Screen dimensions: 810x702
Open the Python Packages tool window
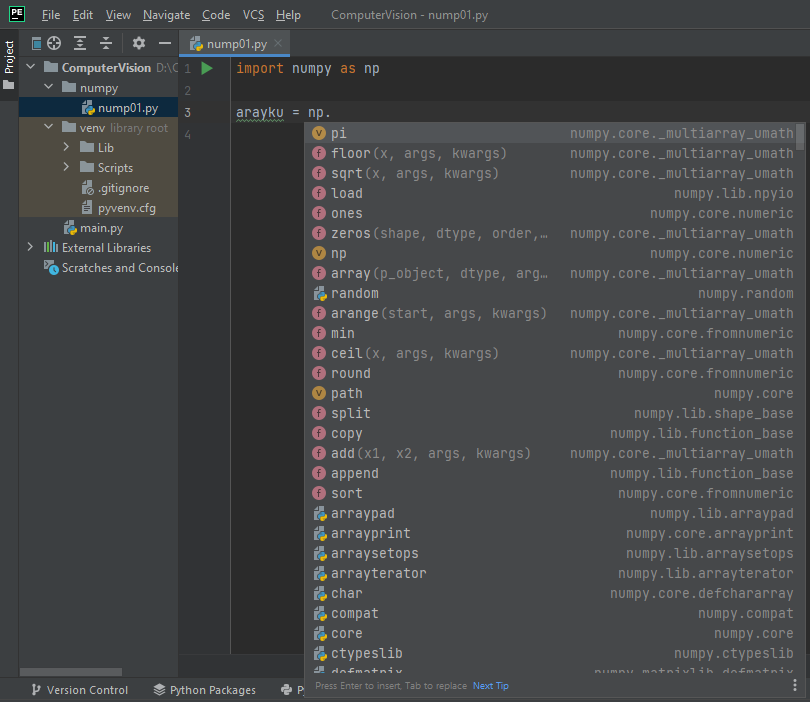pos(205,690)
